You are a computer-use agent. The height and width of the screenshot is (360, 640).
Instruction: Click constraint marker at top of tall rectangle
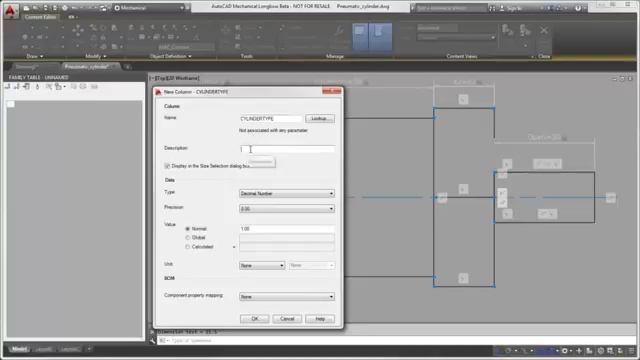(463, 99)
